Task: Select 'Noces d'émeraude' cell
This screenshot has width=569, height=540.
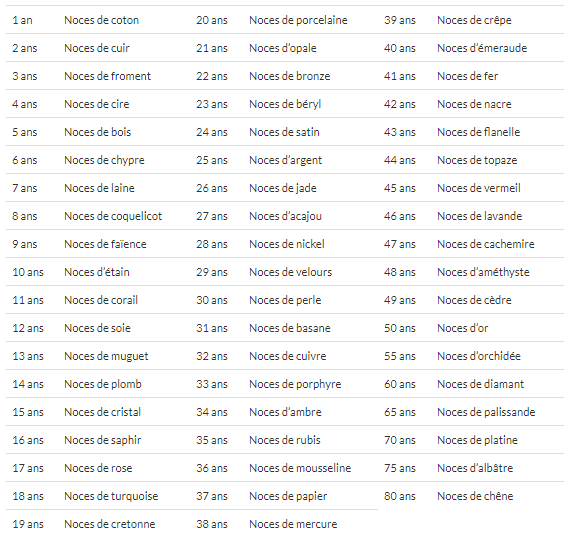Action: coord(482,48)
